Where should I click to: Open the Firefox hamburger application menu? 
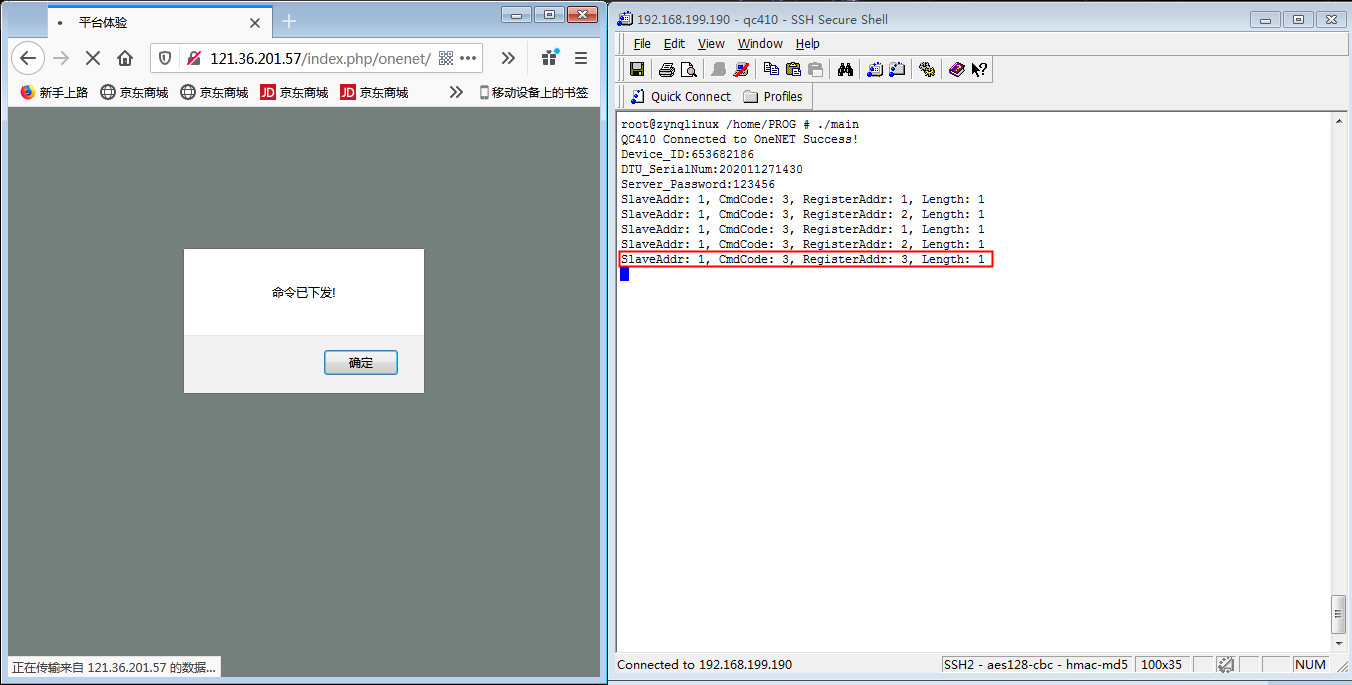coord(581,58)
